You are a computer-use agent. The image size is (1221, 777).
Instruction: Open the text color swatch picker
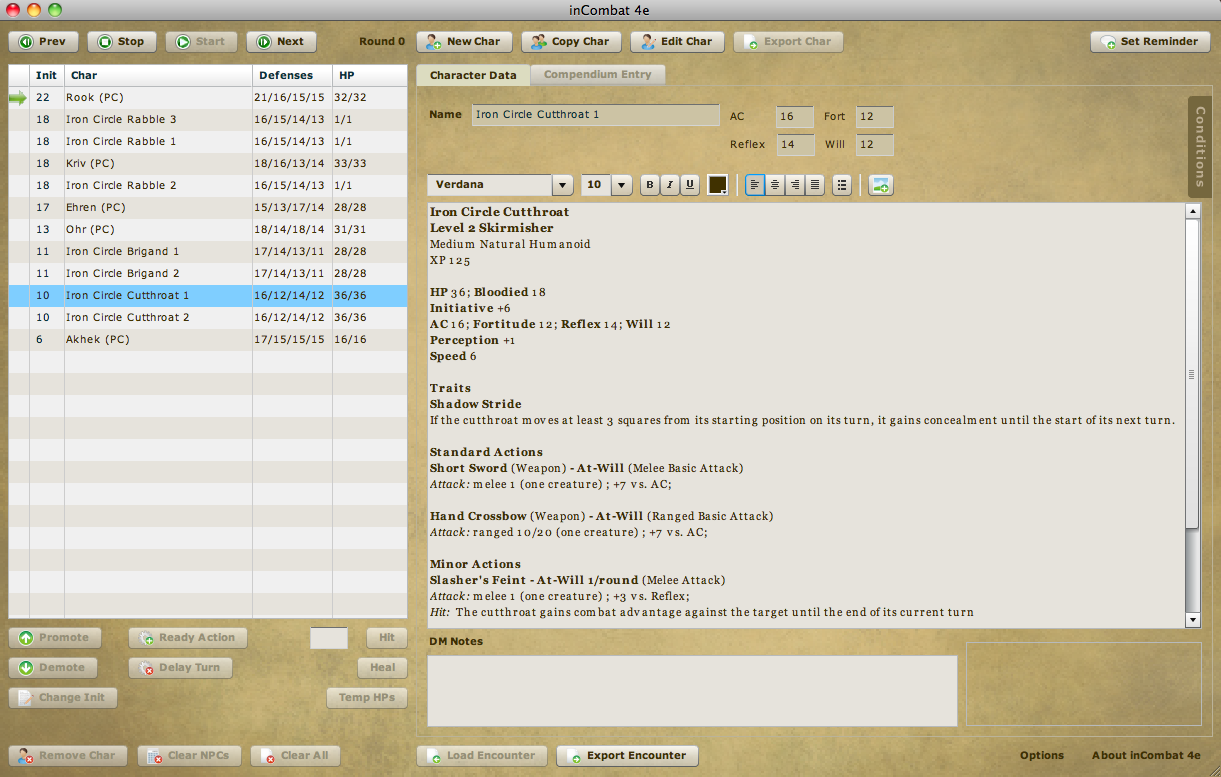tap(717, 185)
